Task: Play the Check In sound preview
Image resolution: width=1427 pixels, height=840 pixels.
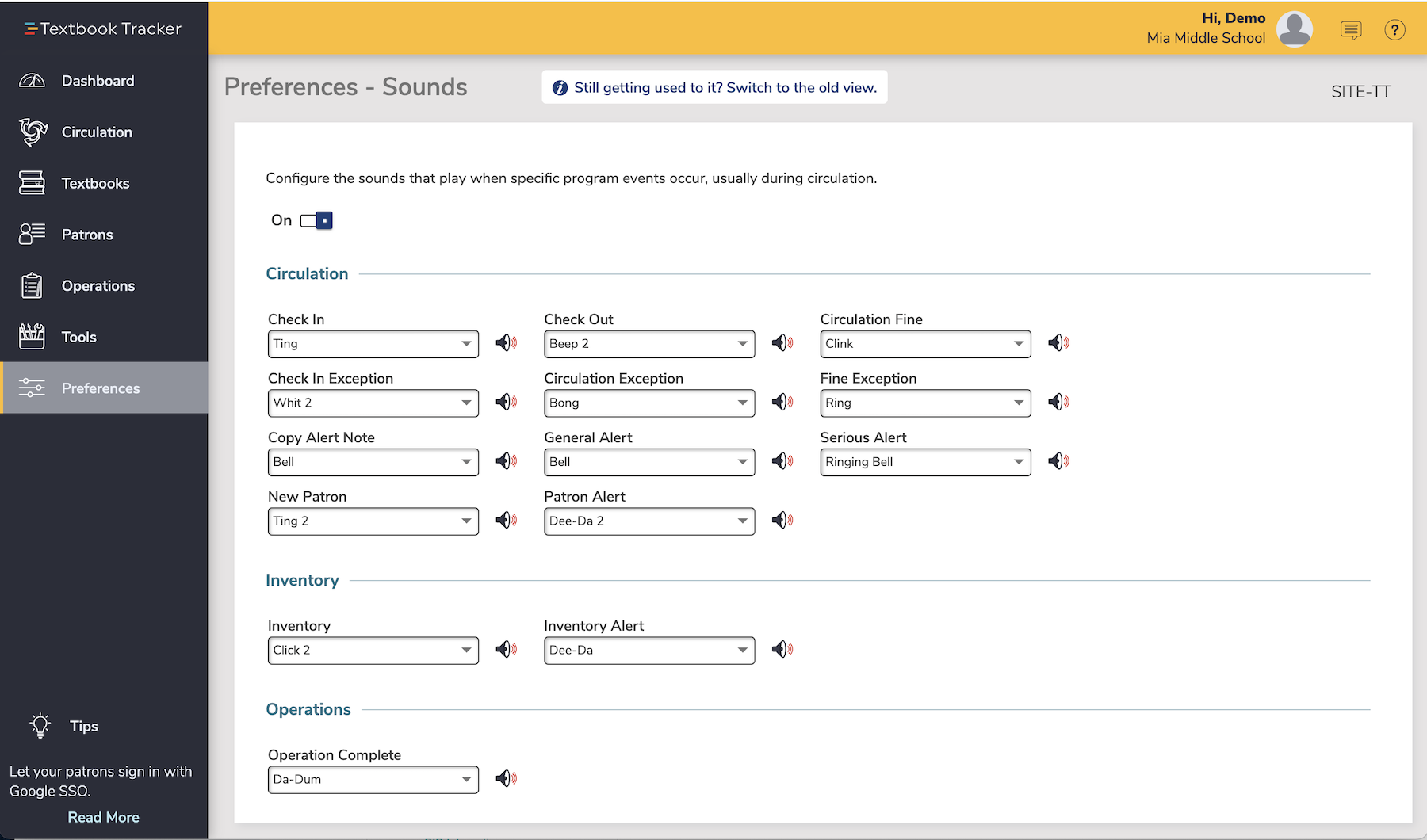Action: coord(506,343)
